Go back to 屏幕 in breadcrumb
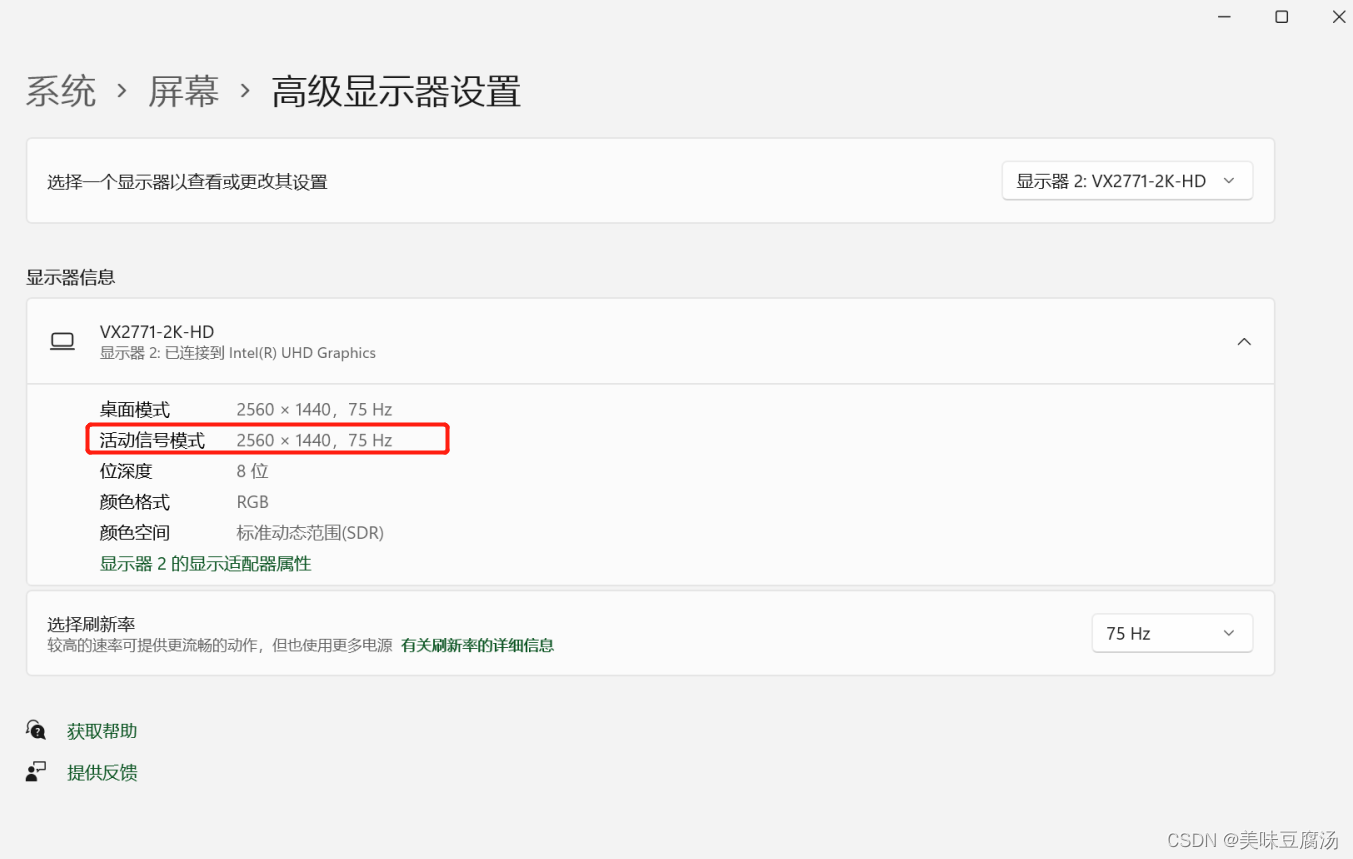Screen dimensions: 1353x859 (184, 91)
